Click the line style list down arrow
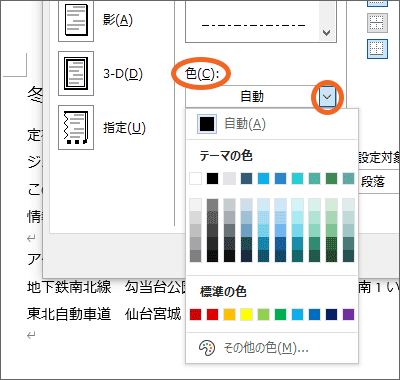400x380 pixels. (327, 33)
